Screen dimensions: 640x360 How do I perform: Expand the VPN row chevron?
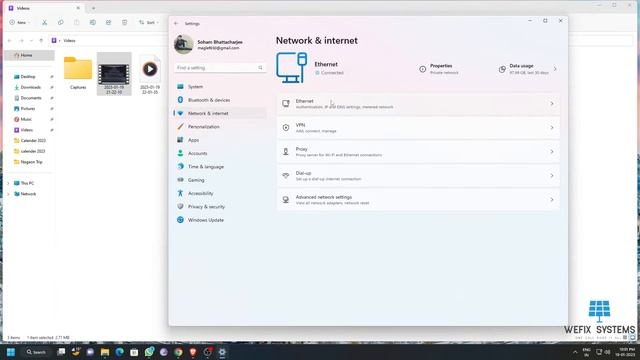pos(552,128)
